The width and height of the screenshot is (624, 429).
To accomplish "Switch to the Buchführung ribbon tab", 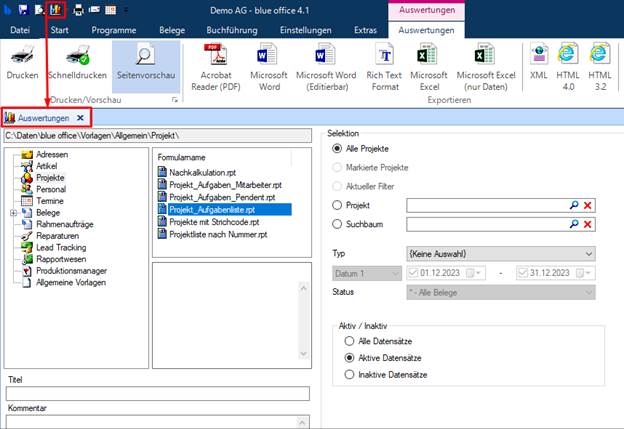I will click(x=232, y=30).
